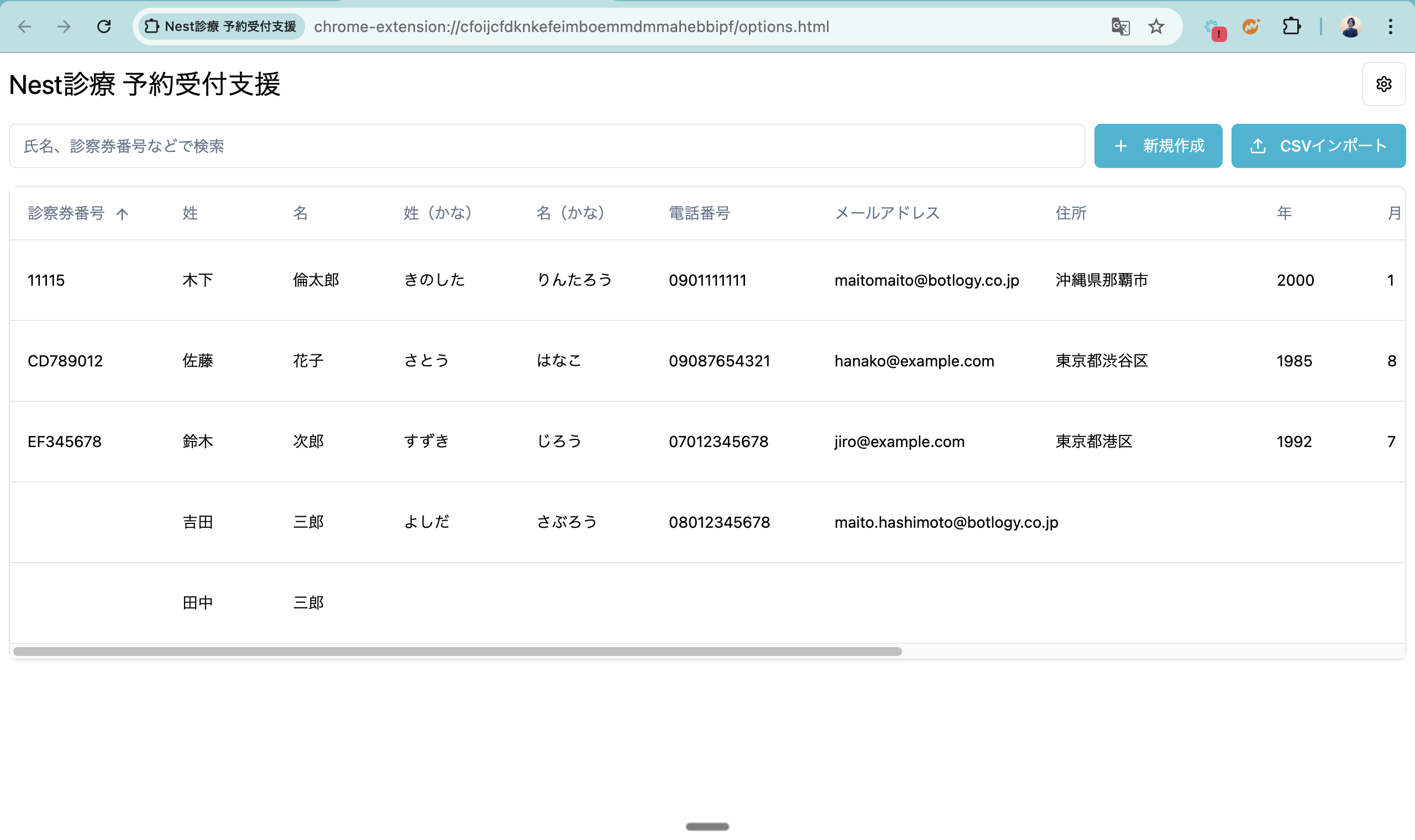Open the settings gear icon
Screen dimensions: 1415x840
coord(1383,85)
